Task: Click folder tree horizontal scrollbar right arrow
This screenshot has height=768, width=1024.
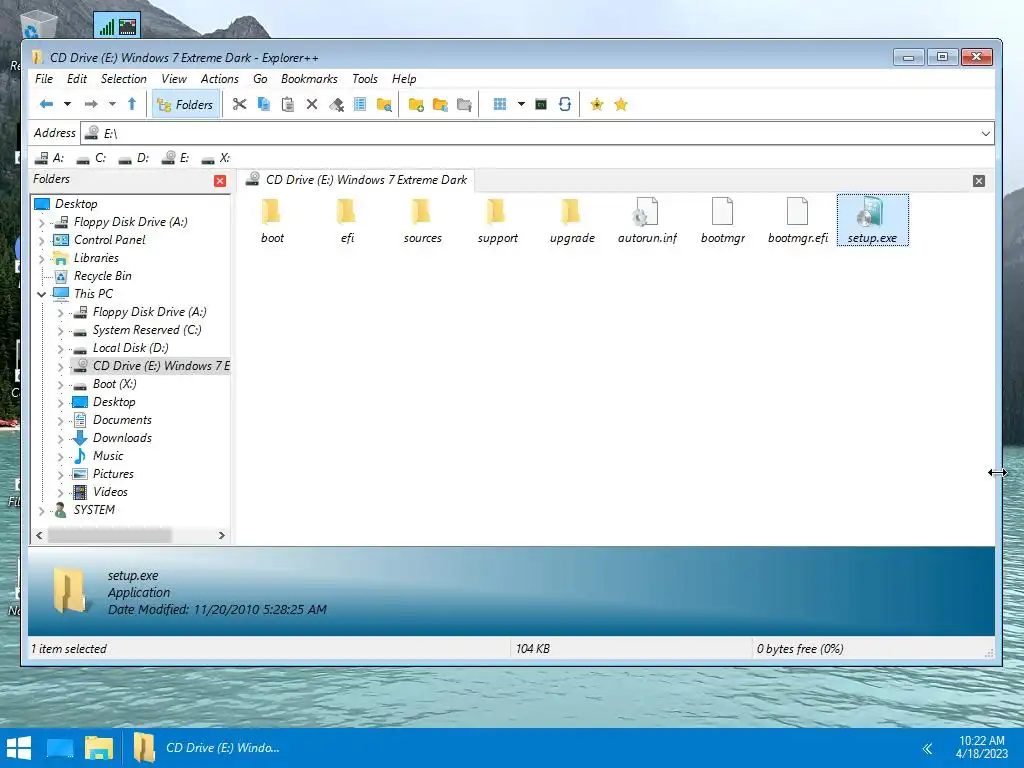Action: (x=221, y=536)
